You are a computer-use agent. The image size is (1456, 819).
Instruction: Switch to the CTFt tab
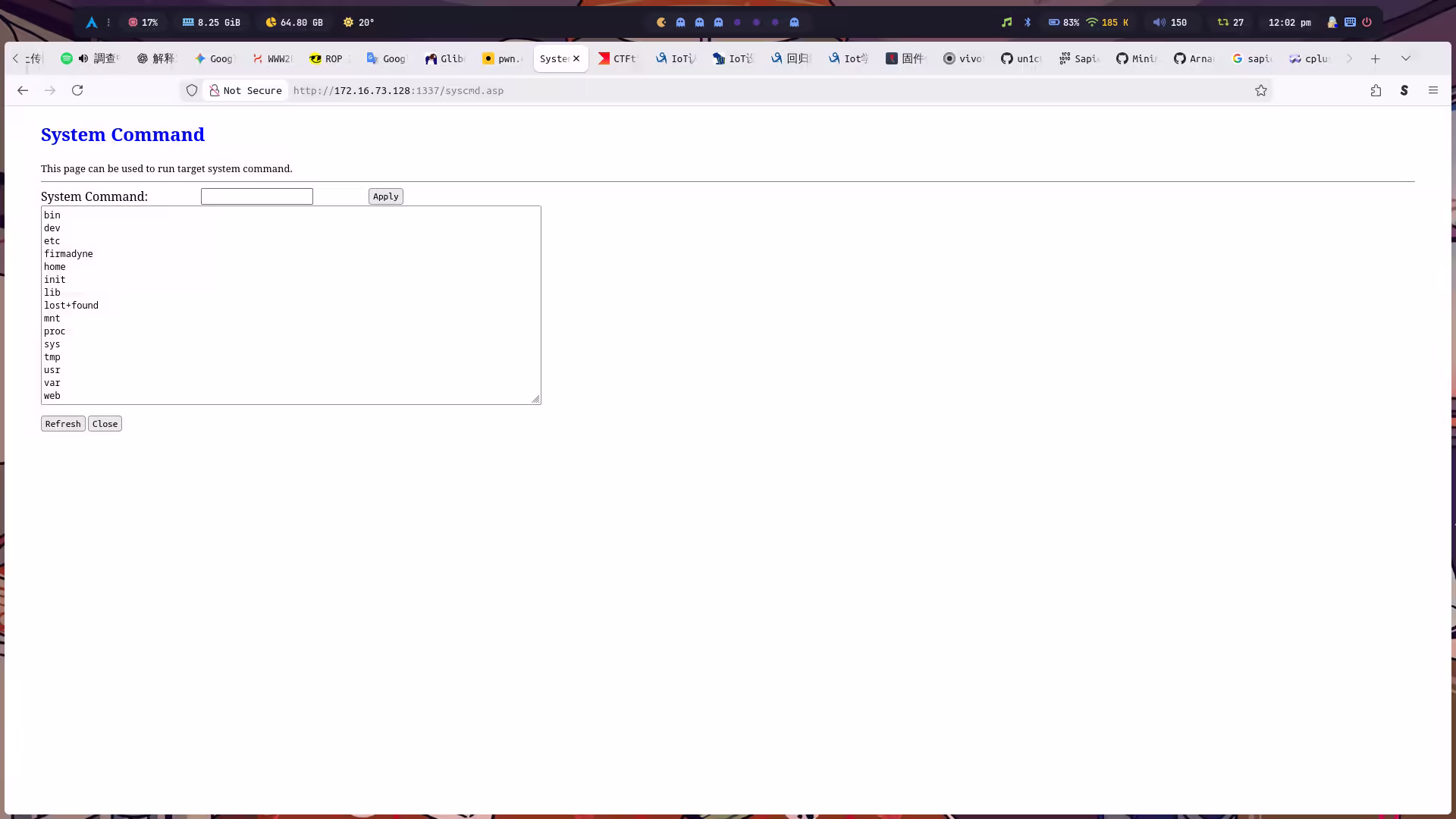618,58
